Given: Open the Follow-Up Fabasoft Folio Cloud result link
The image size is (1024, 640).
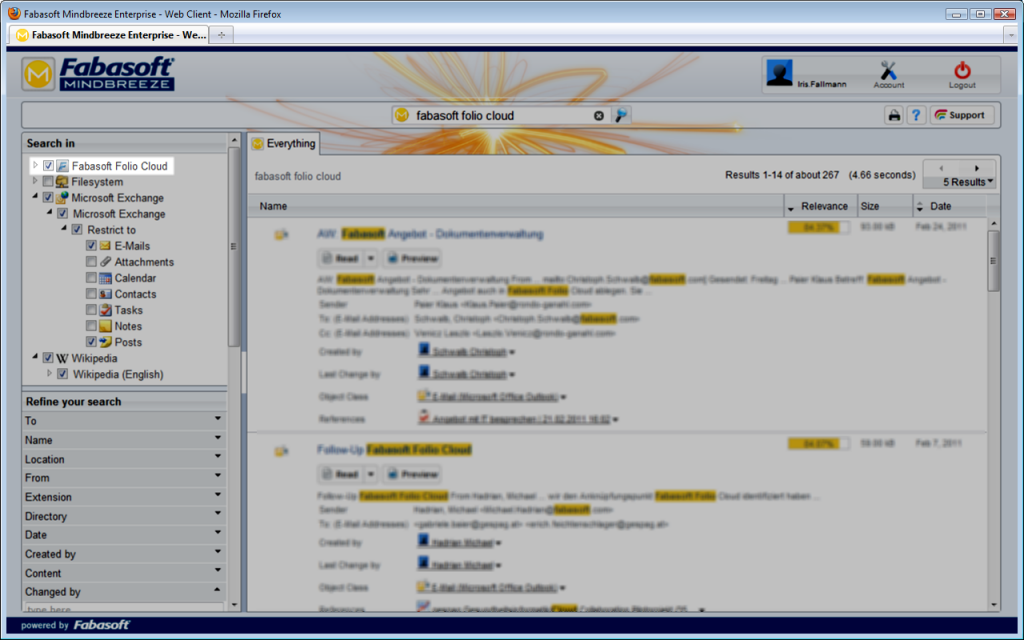Looking at the screenshot, I should 394,449.
